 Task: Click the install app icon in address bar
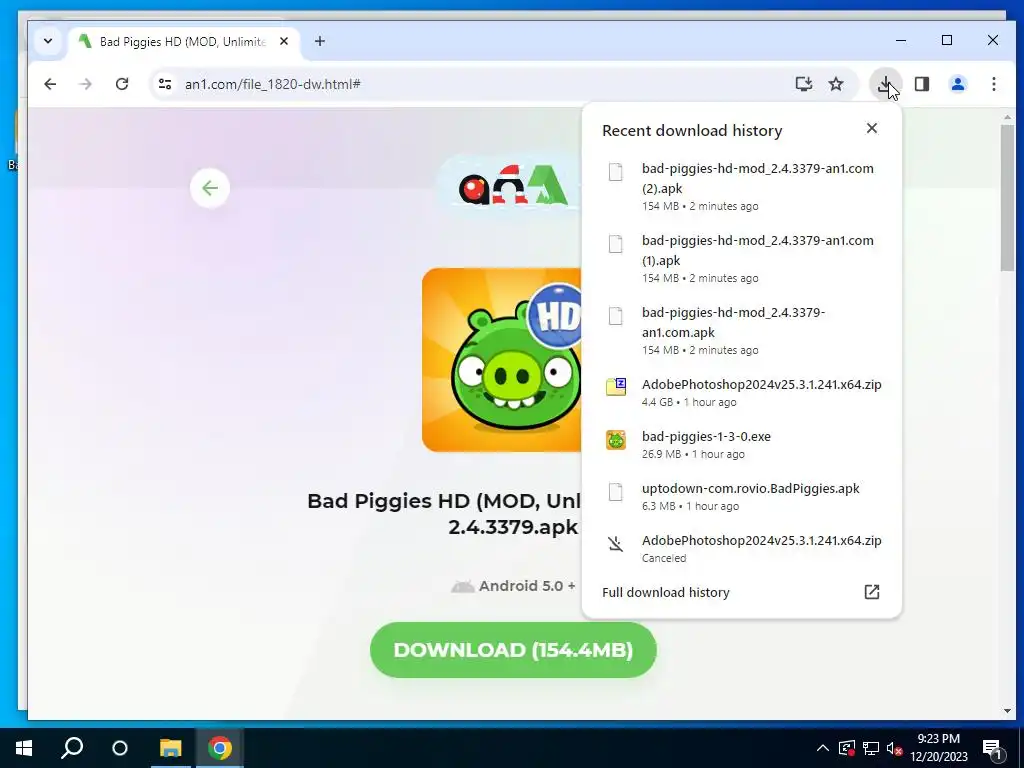803,84
